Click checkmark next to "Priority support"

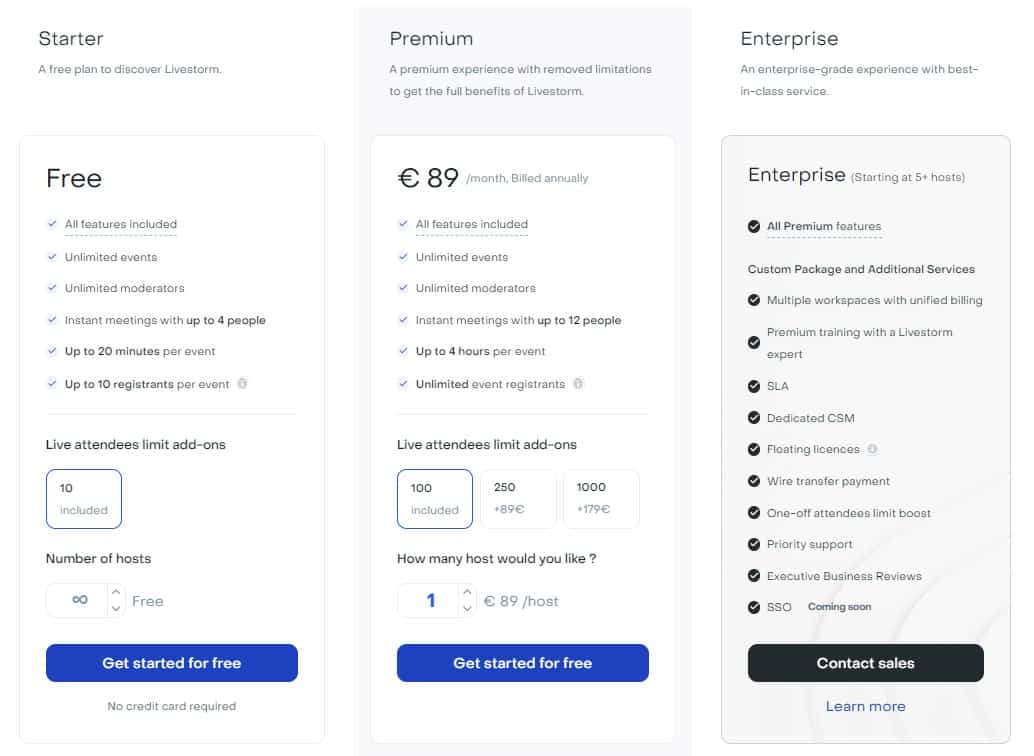(x=754, y=544)
